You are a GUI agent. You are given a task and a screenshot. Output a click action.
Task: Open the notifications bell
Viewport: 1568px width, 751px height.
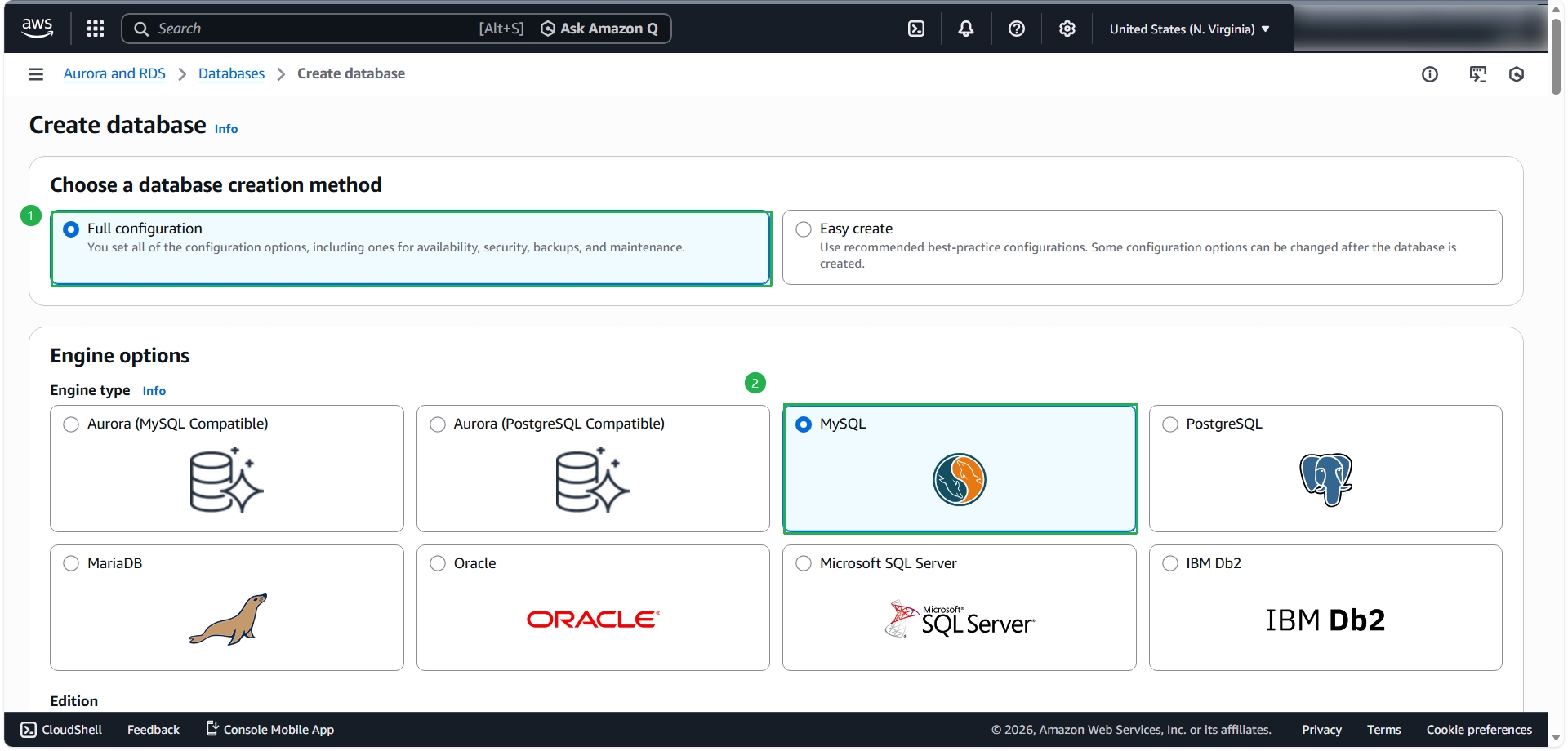pos(966,29)
